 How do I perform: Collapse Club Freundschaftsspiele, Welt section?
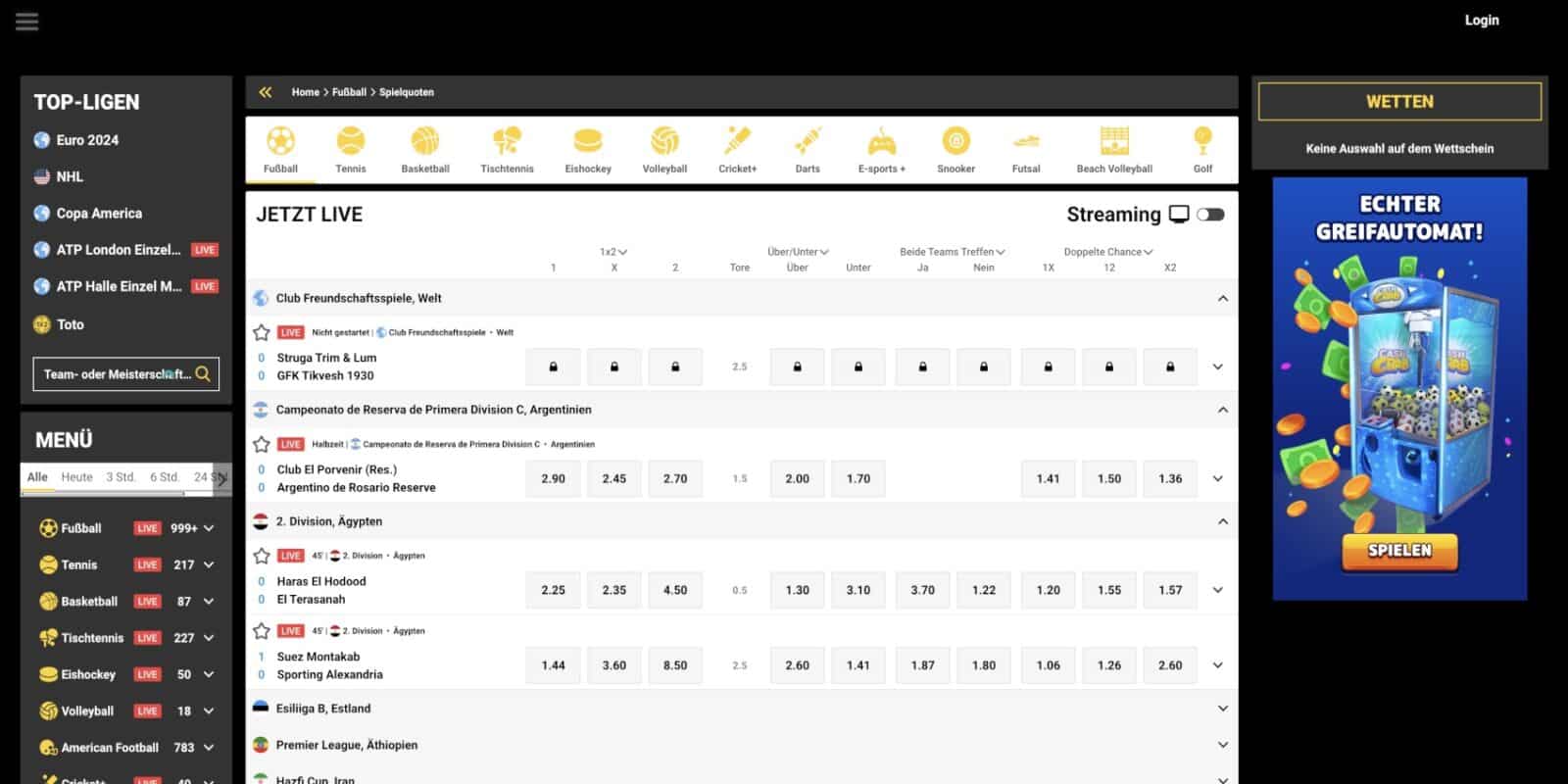(1222, 298)
